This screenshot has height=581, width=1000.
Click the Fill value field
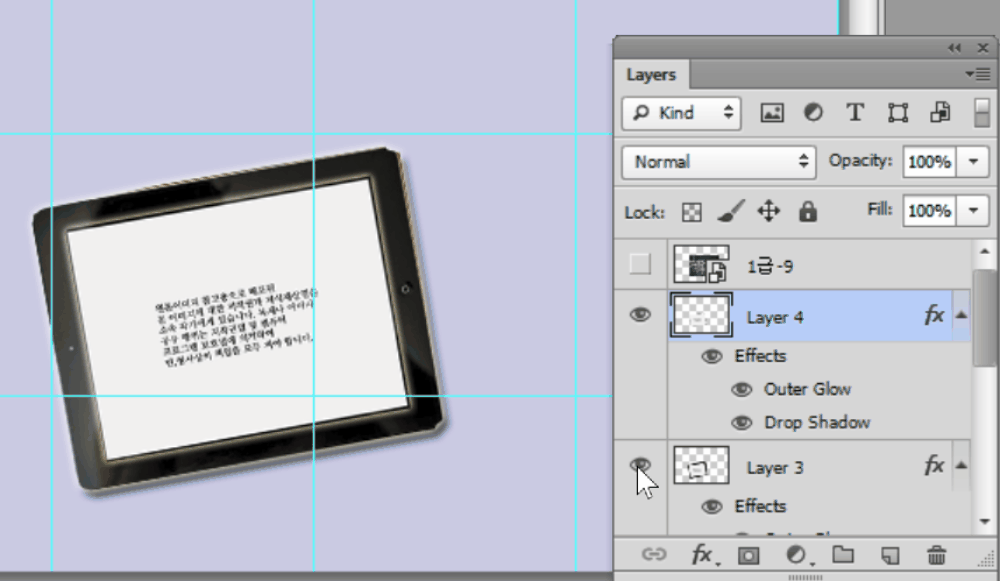pyautogui.click(x=929, y=210)
